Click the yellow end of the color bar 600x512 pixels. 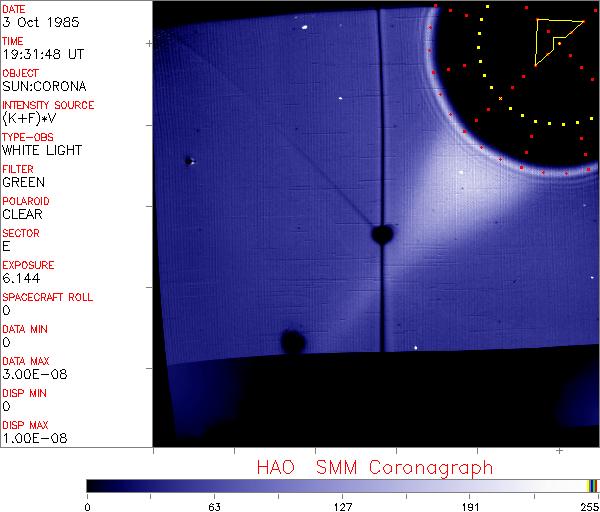point(592,485)
